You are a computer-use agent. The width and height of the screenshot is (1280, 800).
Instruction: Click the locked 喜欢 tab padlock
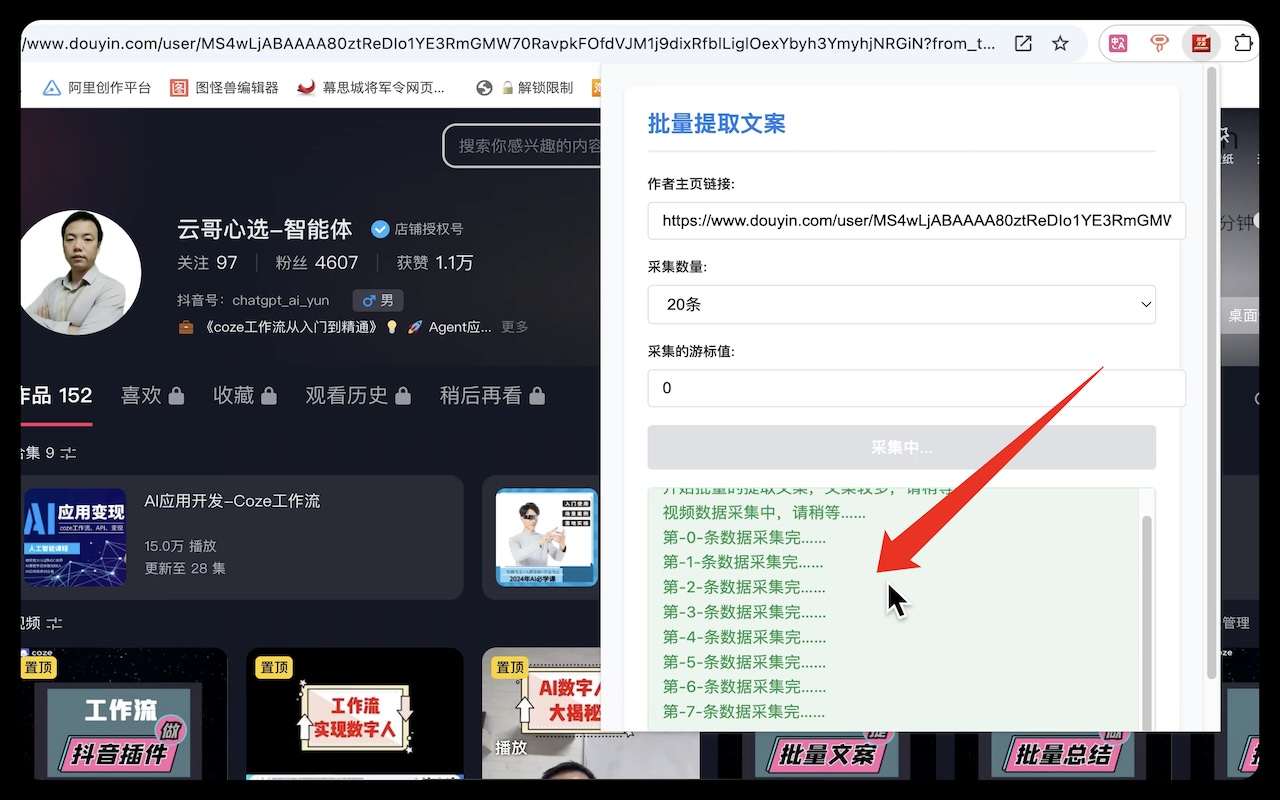tap(174, 395)
